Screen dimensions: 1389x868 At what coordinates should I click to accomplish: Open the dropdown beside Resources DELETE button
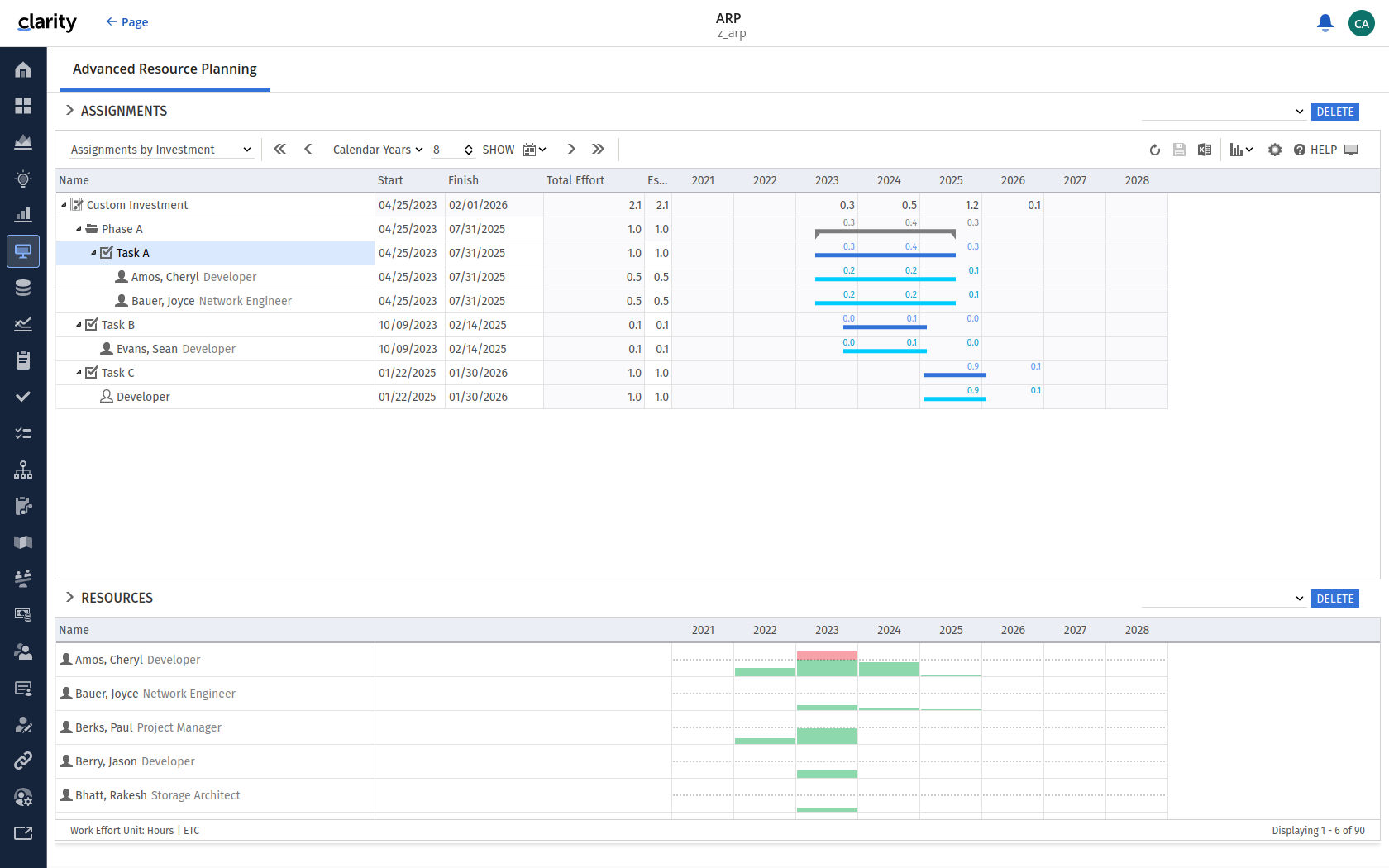[1224, 599]
